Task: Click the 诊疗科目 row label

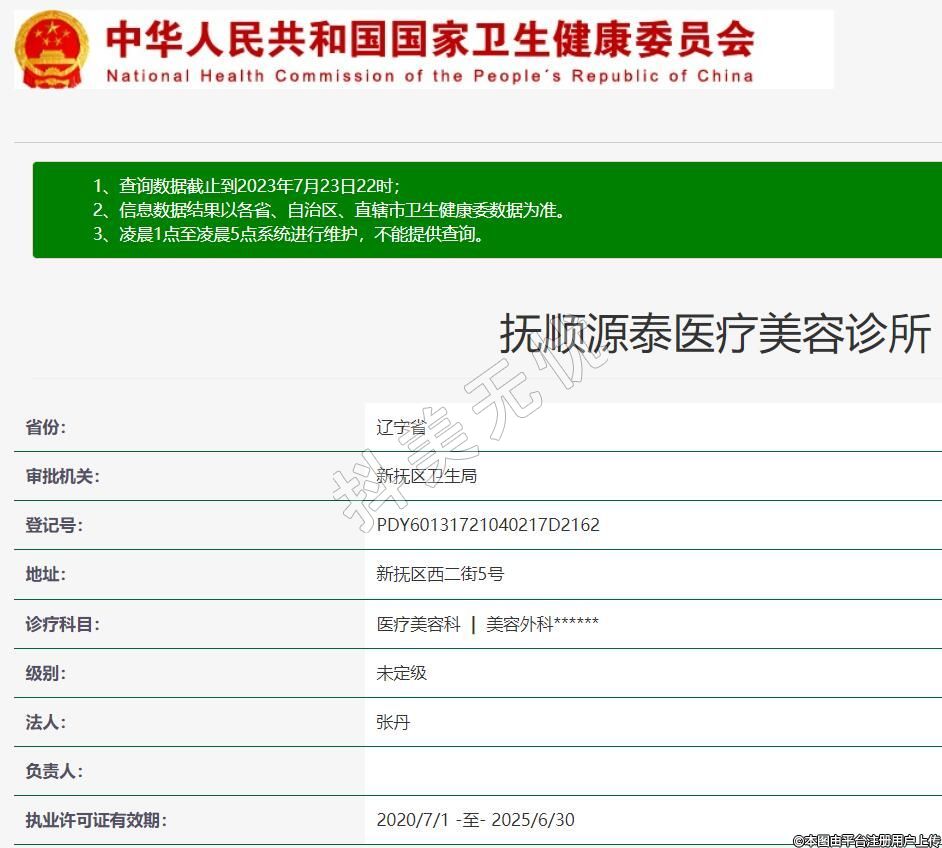Action: click(63, 624)
